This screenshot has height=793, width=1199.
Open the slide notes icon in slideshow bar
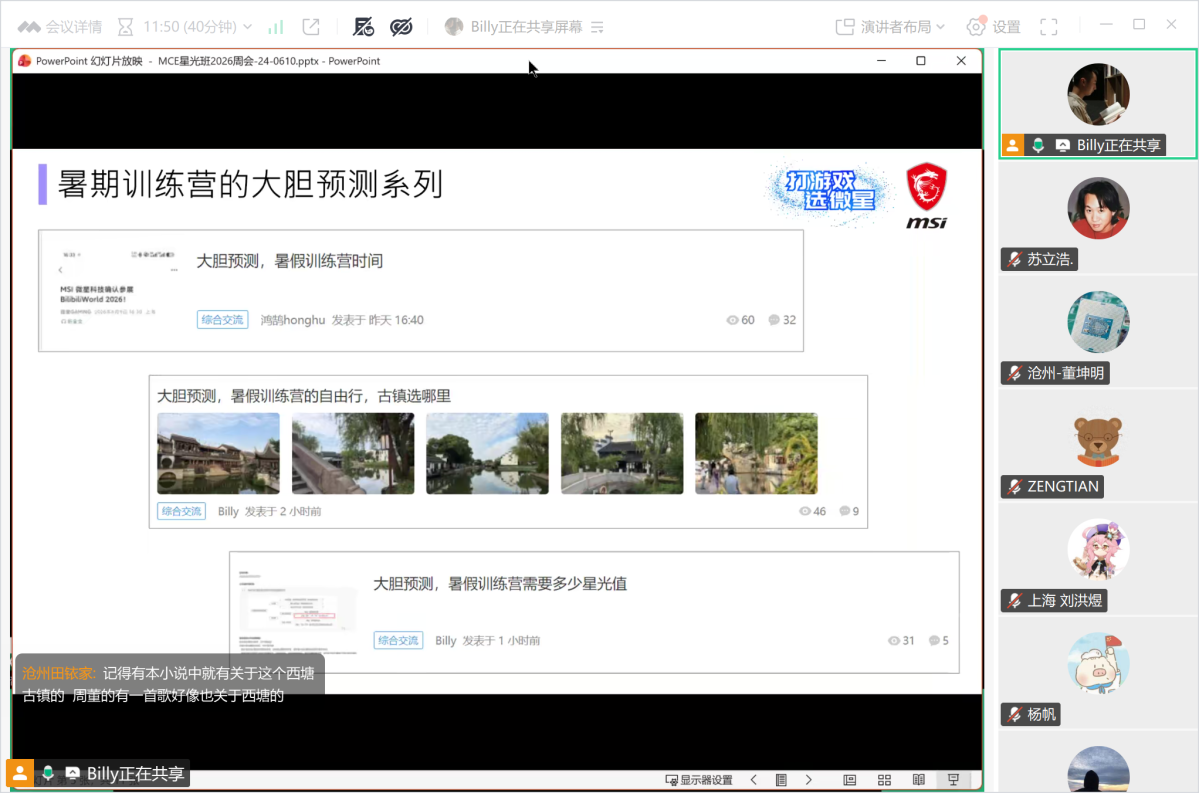(x=781, y=780)
